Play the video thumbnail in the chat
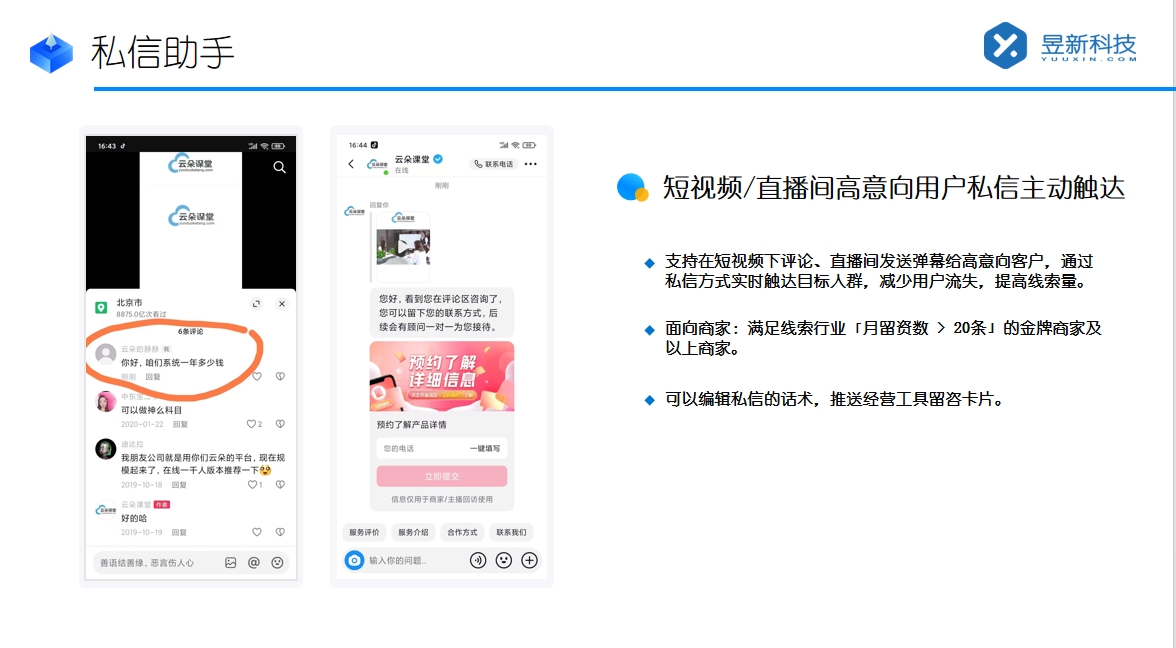Viewport: 1176px width, 648px height. [403, 246]
